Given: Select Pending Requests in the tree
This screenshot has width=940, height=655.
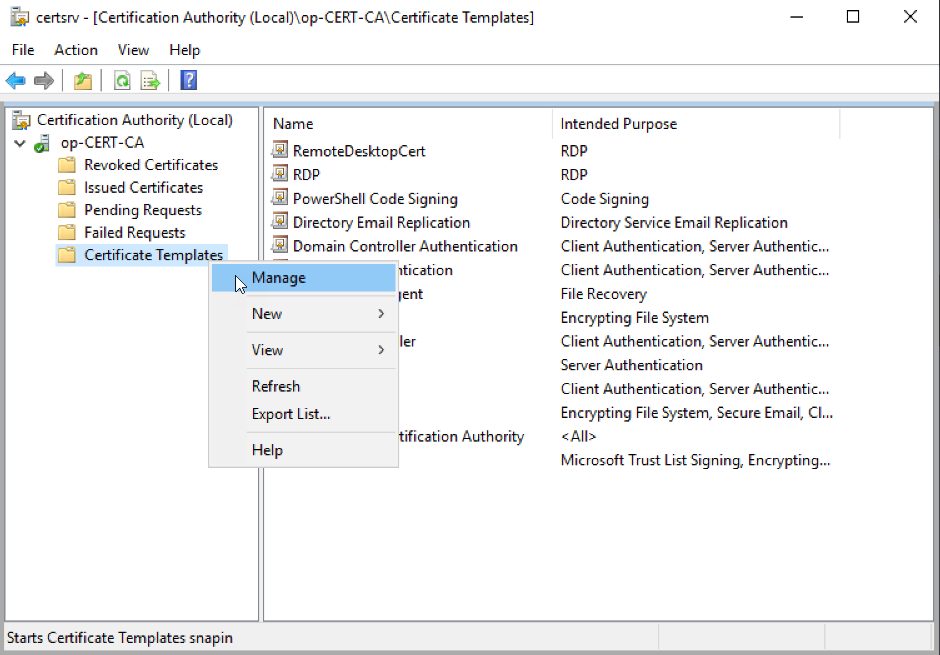Looking at the screenshot, I should tap(143, 210).
